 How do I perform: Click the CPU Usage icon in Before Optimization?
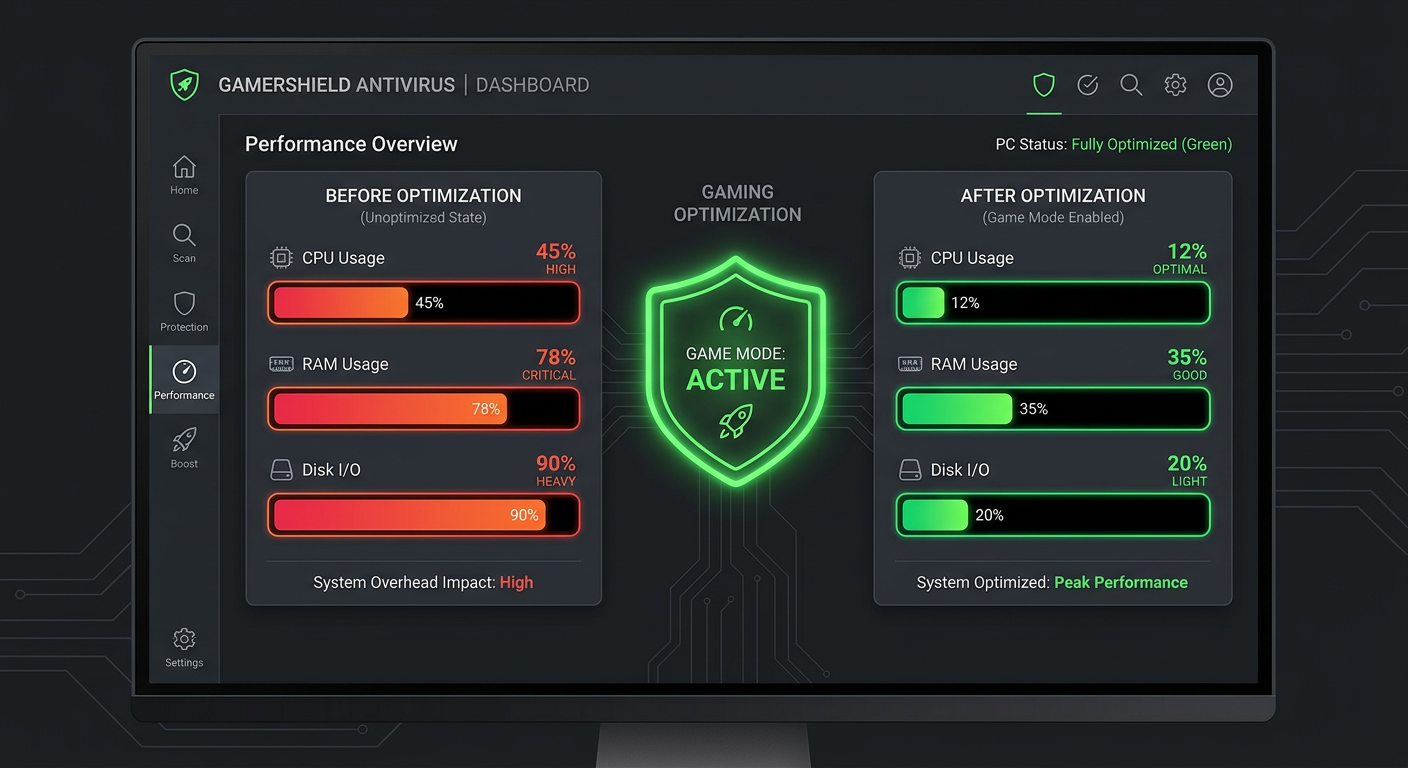point(280,258)
